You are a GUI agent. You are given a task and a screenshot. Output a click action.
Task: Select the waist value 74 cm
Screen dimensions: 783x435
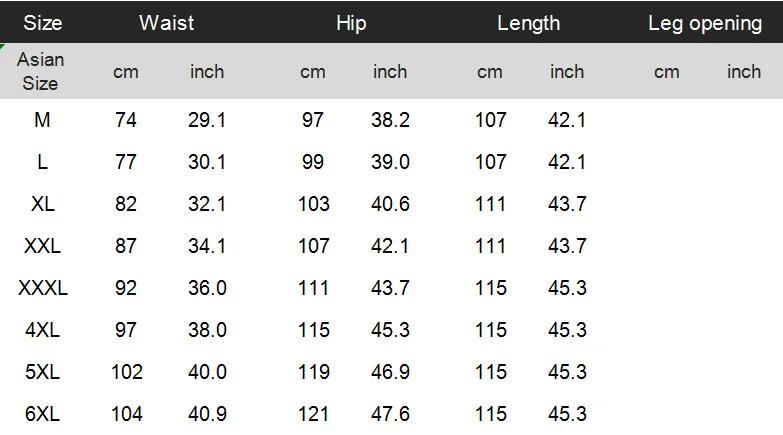pyautogui.click(x=126, y=121)
